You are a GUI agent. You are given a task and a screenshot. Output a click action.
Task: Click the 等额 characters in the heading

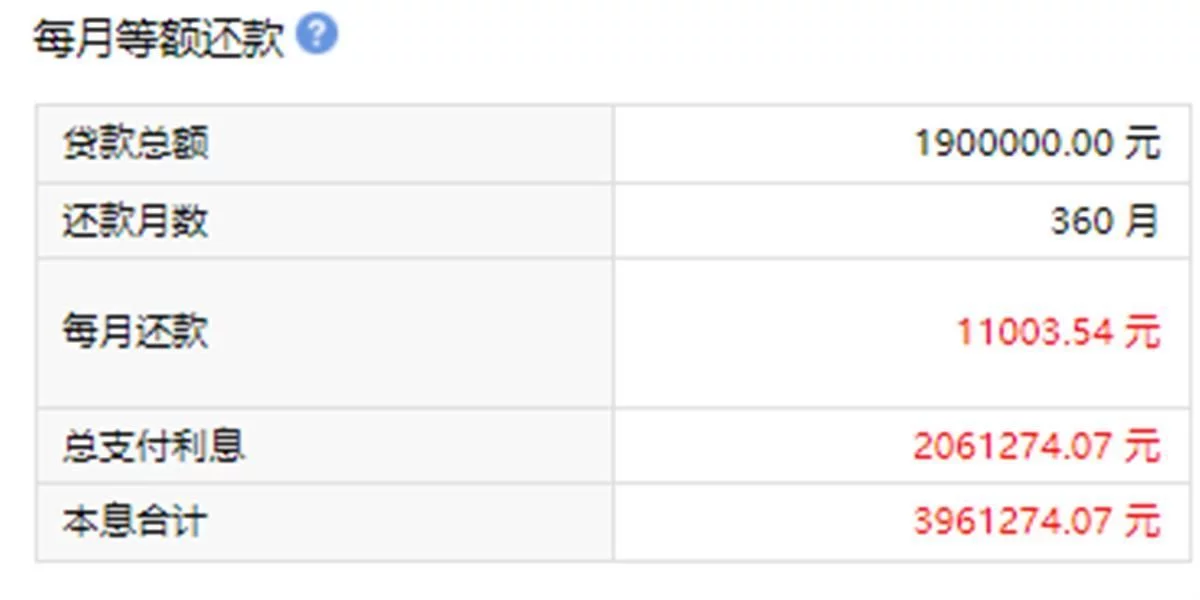159,40
